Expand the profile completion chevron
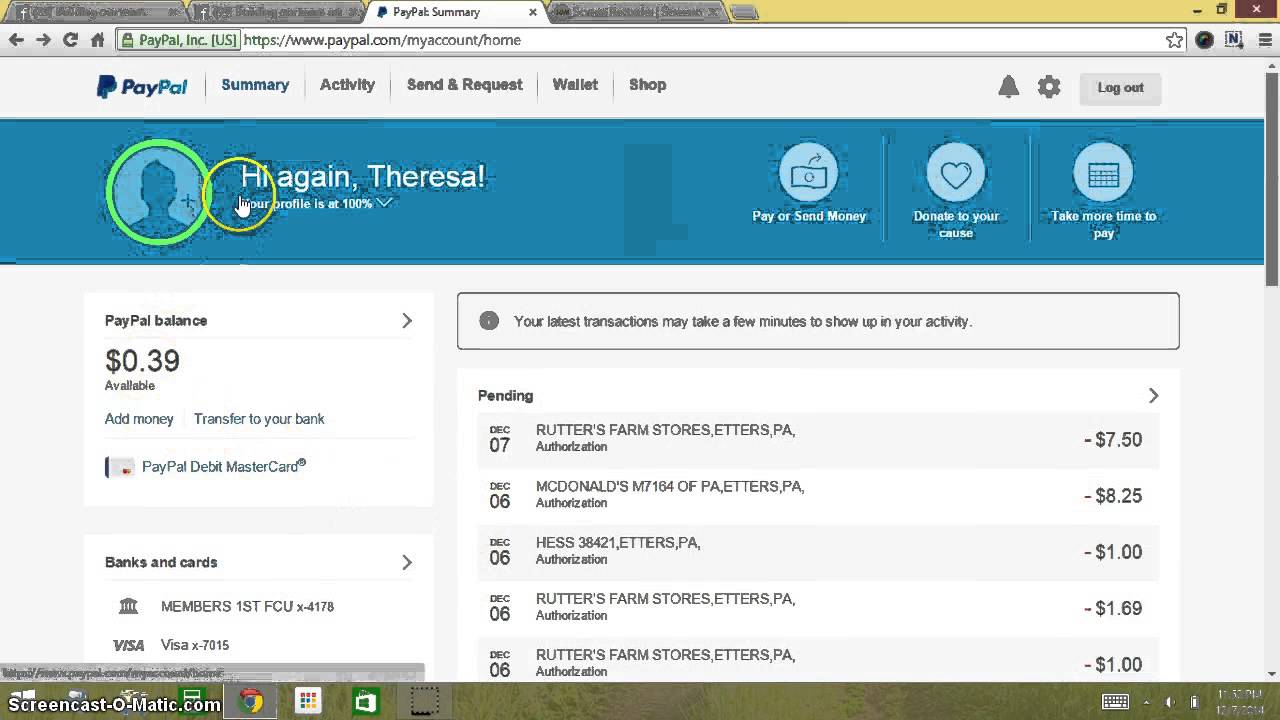The width and height of the screenshot is (1280, 720). click(384, 202)
